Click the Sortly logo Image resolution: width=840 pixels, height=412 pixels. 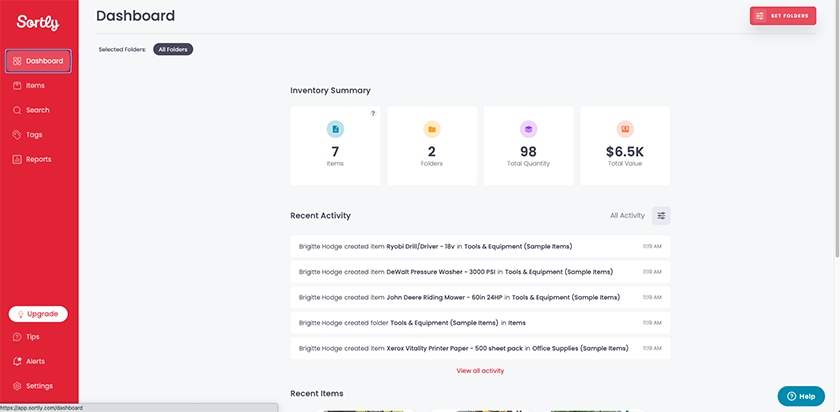(x=38, y=23)
